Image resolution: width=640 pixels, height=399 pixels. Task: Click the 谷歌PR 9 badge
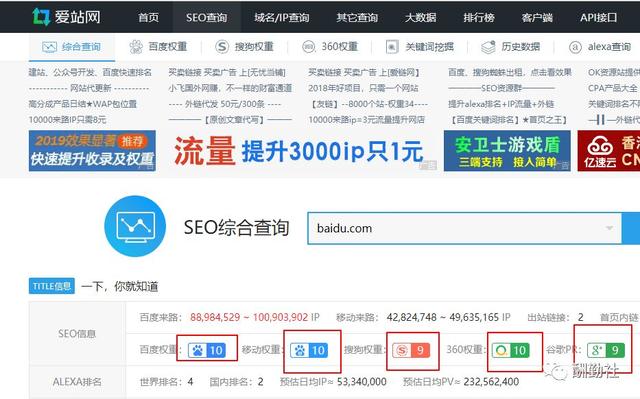[606, 350]
